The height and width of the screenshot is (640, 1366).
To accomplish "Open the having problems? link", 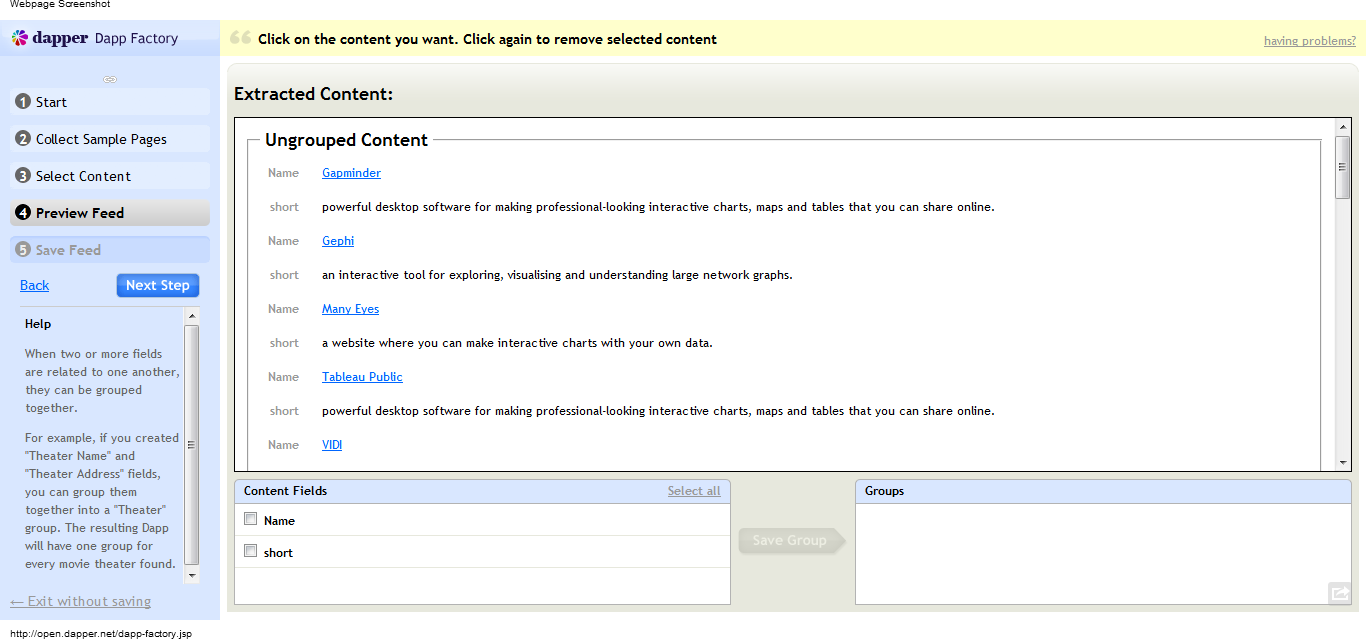I will click(1310, 41).
